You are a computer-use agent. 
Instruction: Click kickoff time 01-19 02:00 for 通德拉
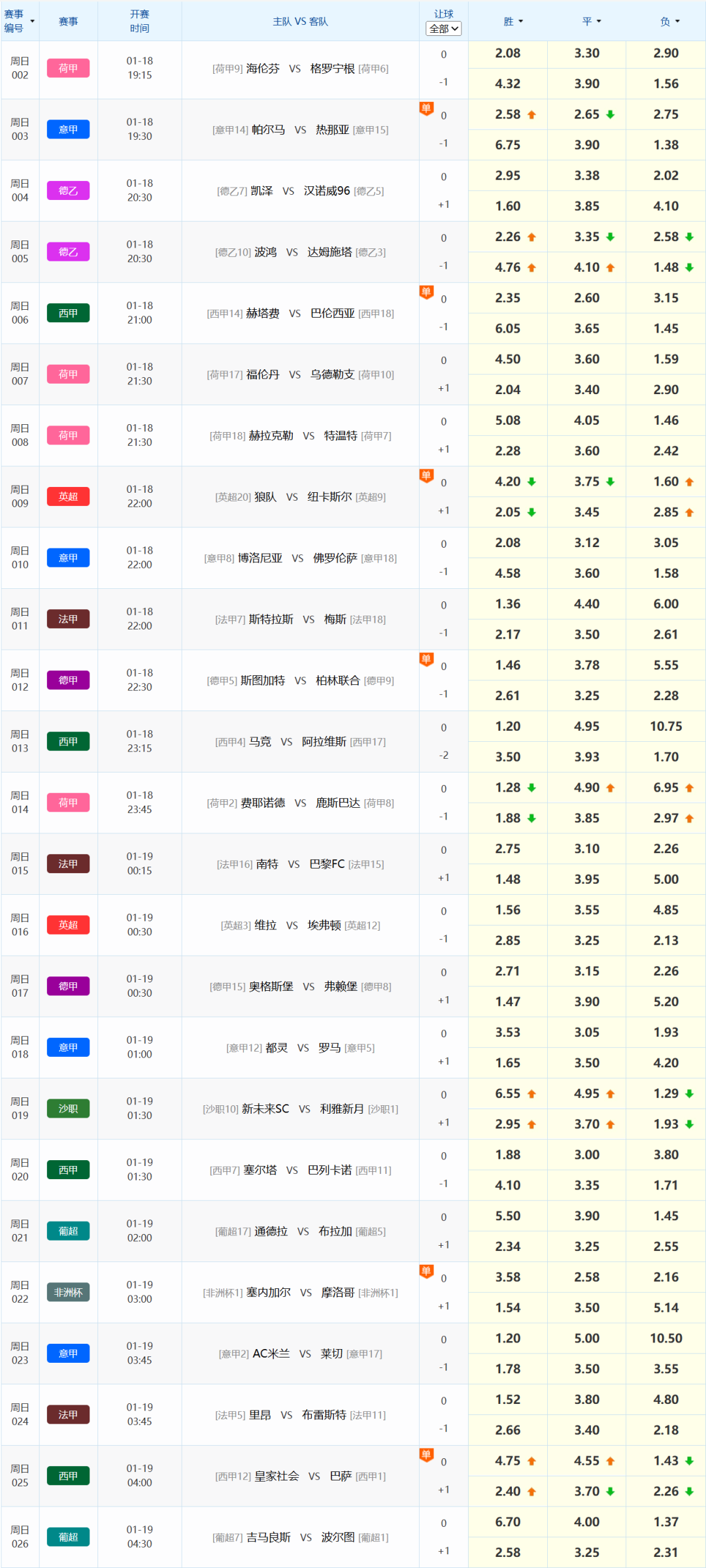(x=140, y=1231)
